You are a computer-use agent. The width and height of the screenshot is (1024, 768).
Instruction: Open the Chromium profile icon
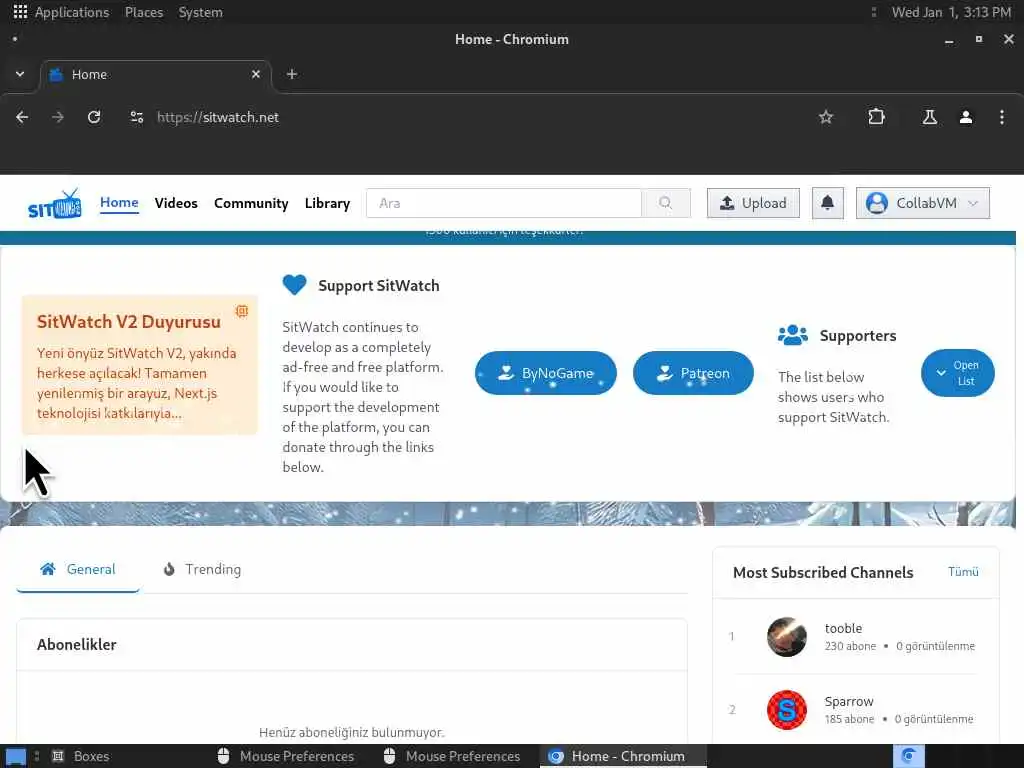click(x=966, y=117)
